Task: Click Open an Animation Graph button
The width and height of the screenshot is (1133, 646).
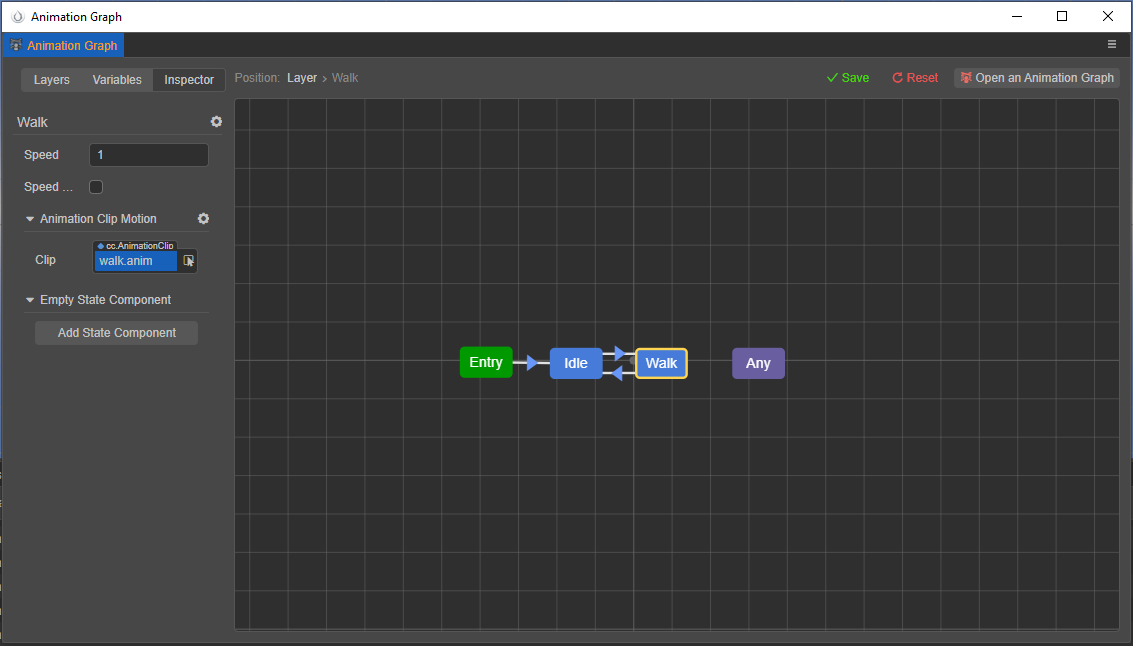Action: click(1036, 78)
